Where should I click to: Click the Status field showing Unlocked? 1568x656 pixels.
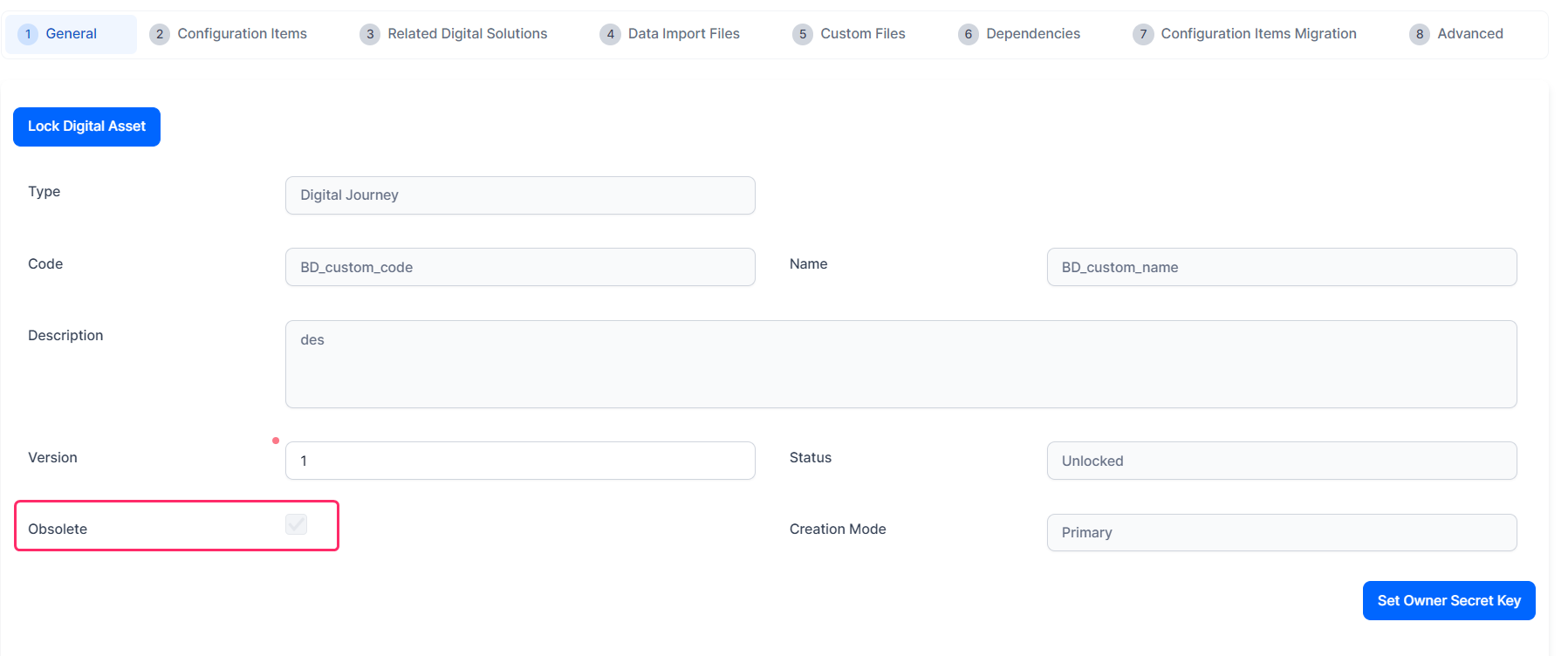pos(1281,461)
